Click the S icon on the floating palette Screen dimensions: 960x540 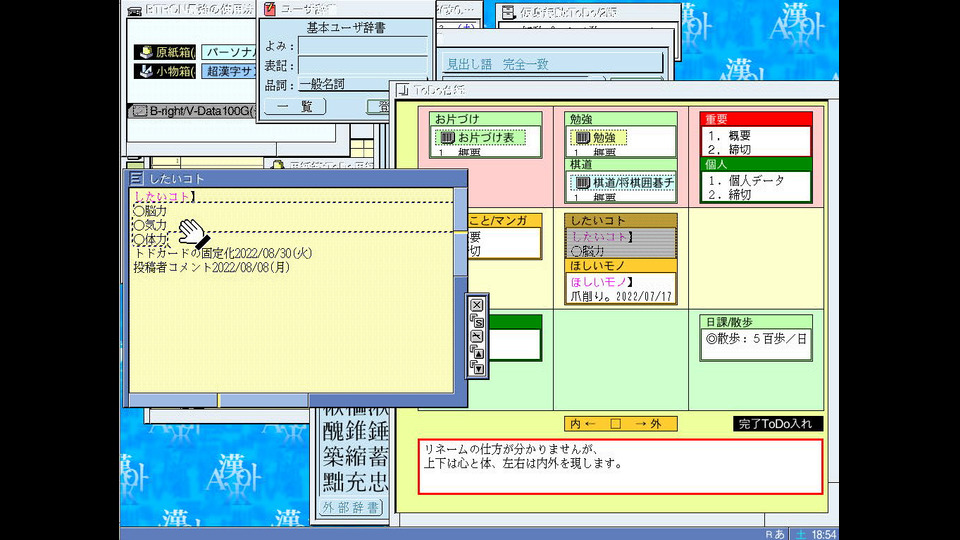click(x=477, y=321)
